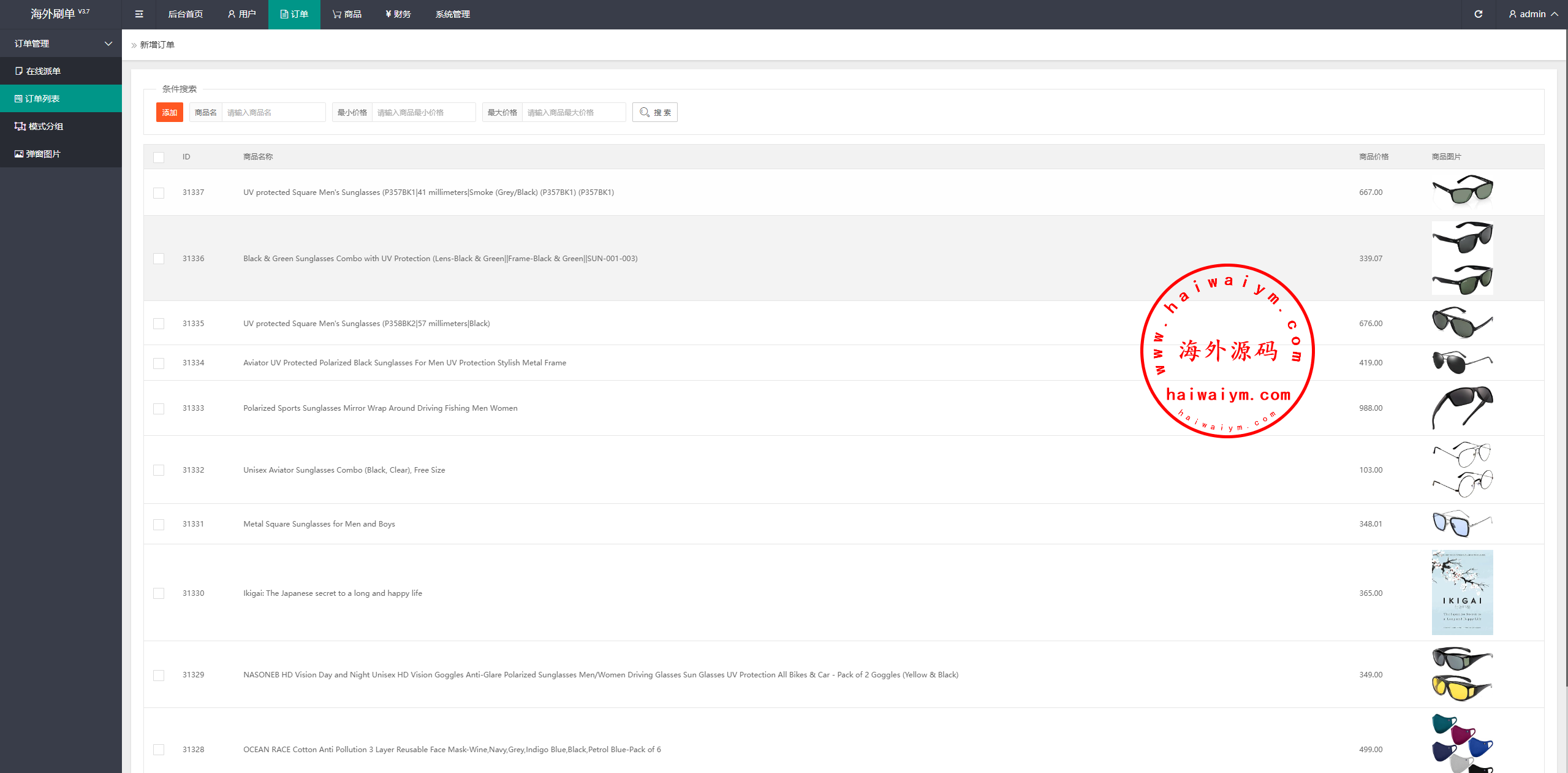Click the sidebar collapse hamburger icon

click(x=139, y=14)
